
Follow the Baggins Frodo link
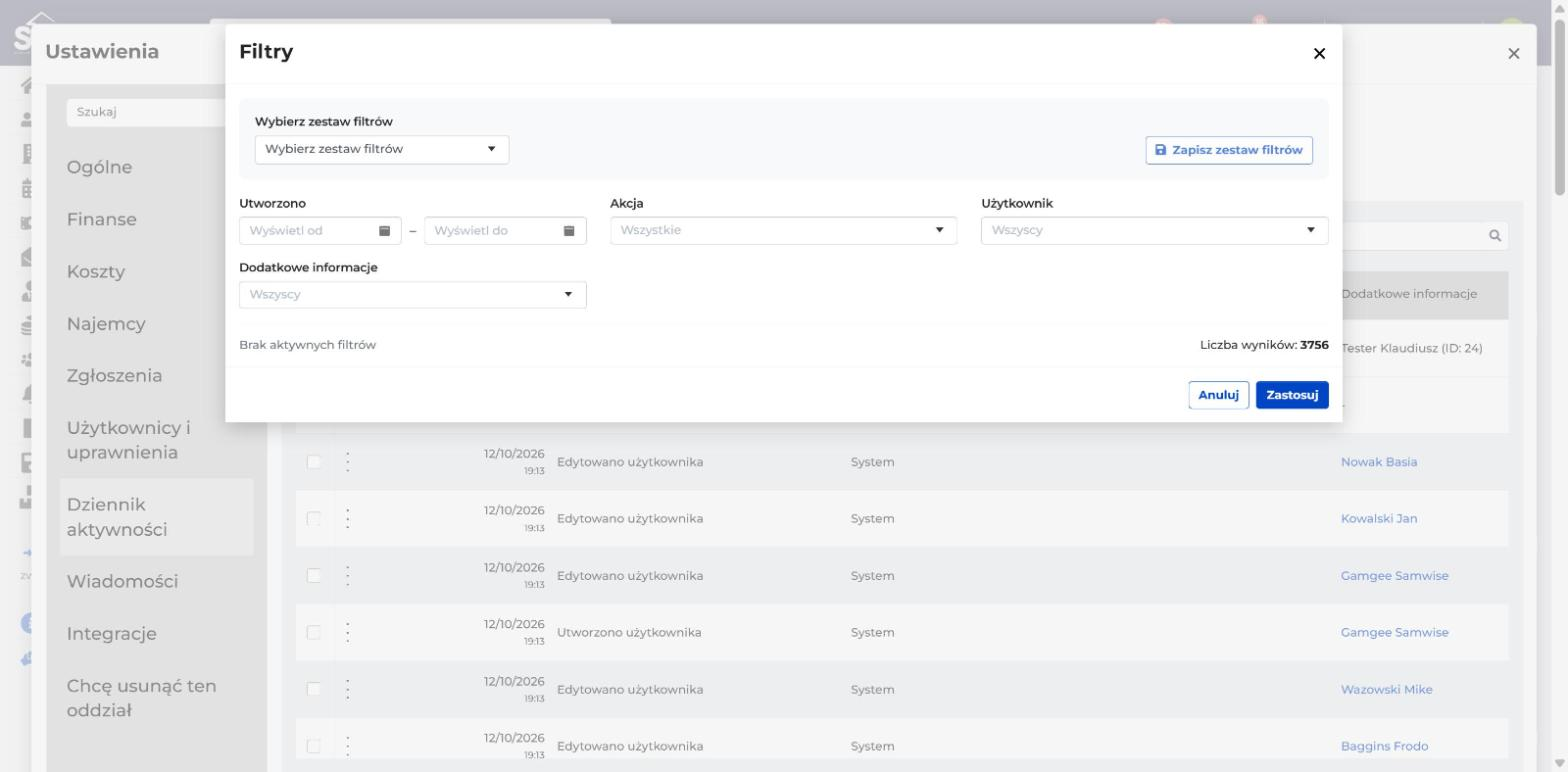click(x=1385, y=746)
